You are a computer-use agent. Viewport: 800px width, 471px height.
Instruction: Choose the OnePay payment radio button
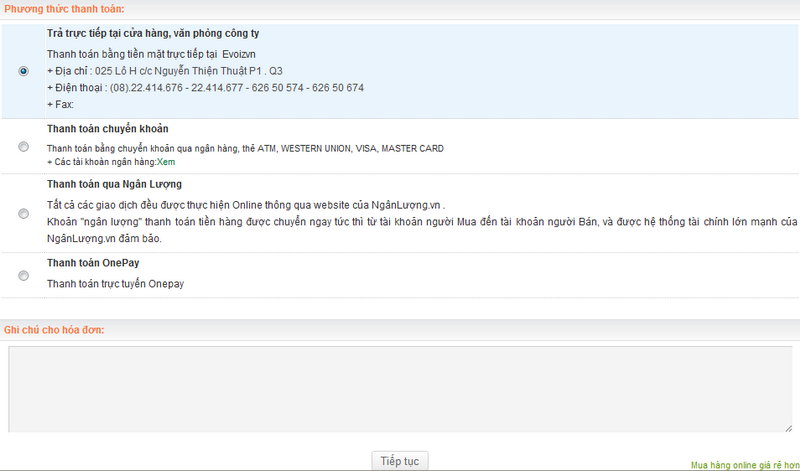(23, 276)
